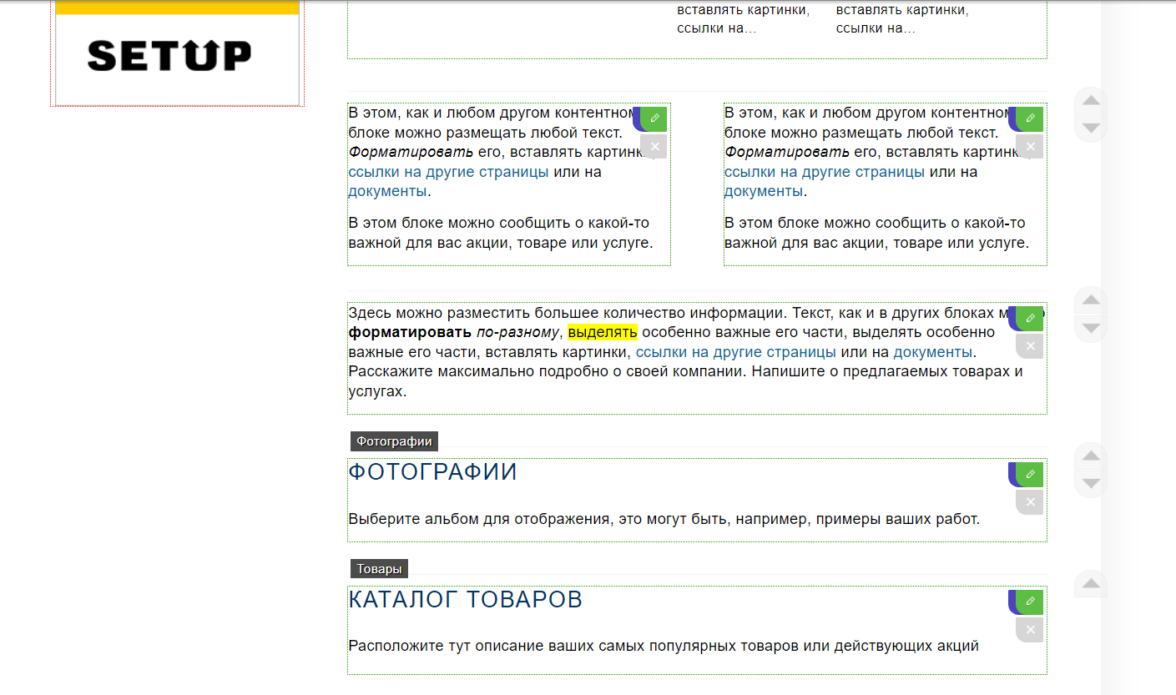Open editing for the КАТАЛОГ ТОВАРОВ block
Image resolution: width=1176 pixels, height=695 pixels.
(x=1029, y=602)
